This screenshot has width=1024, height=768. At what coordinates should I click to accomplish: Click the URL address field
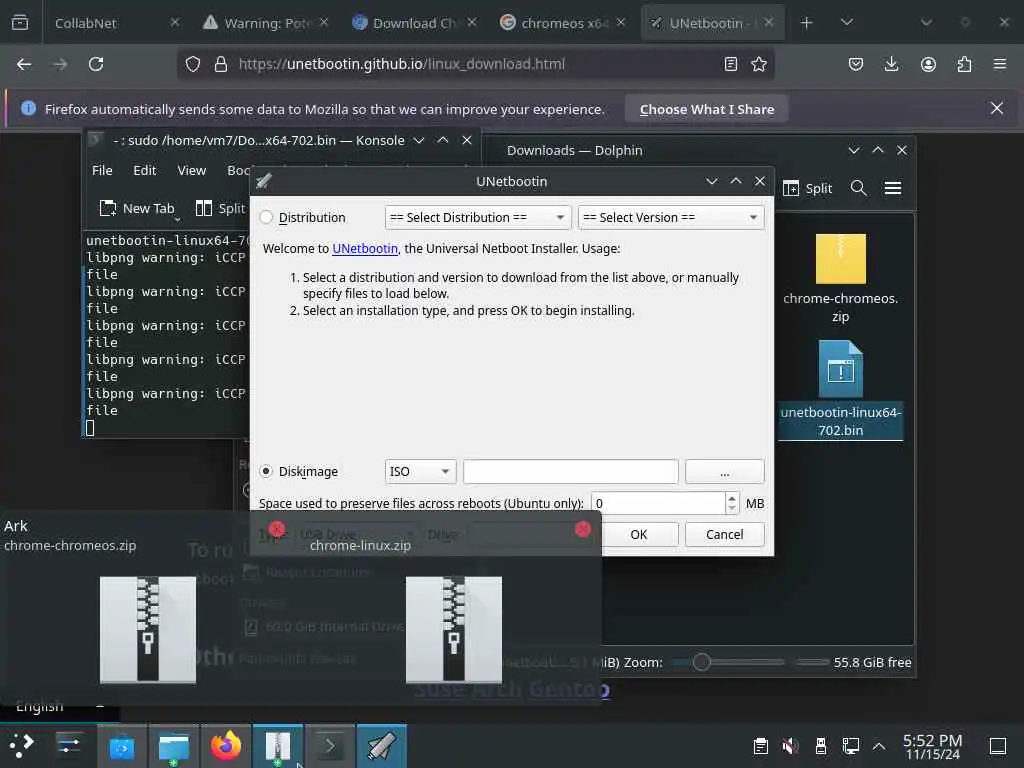click(x=477, y=64)
